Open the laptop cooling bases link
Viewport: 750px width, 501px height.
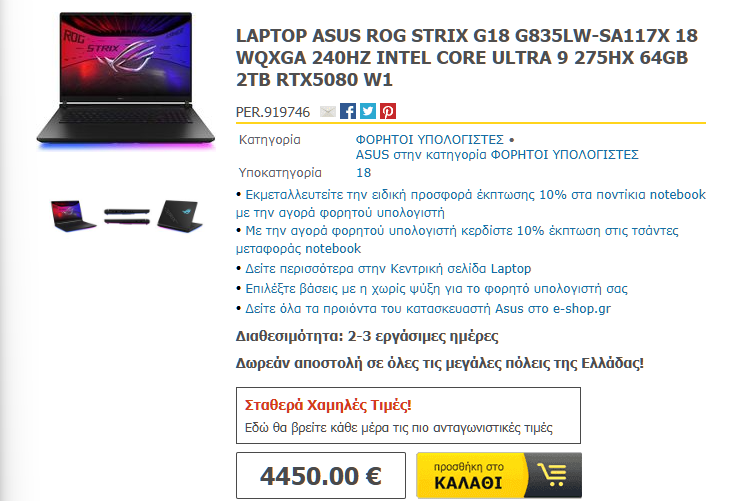(x=436, y=289)
